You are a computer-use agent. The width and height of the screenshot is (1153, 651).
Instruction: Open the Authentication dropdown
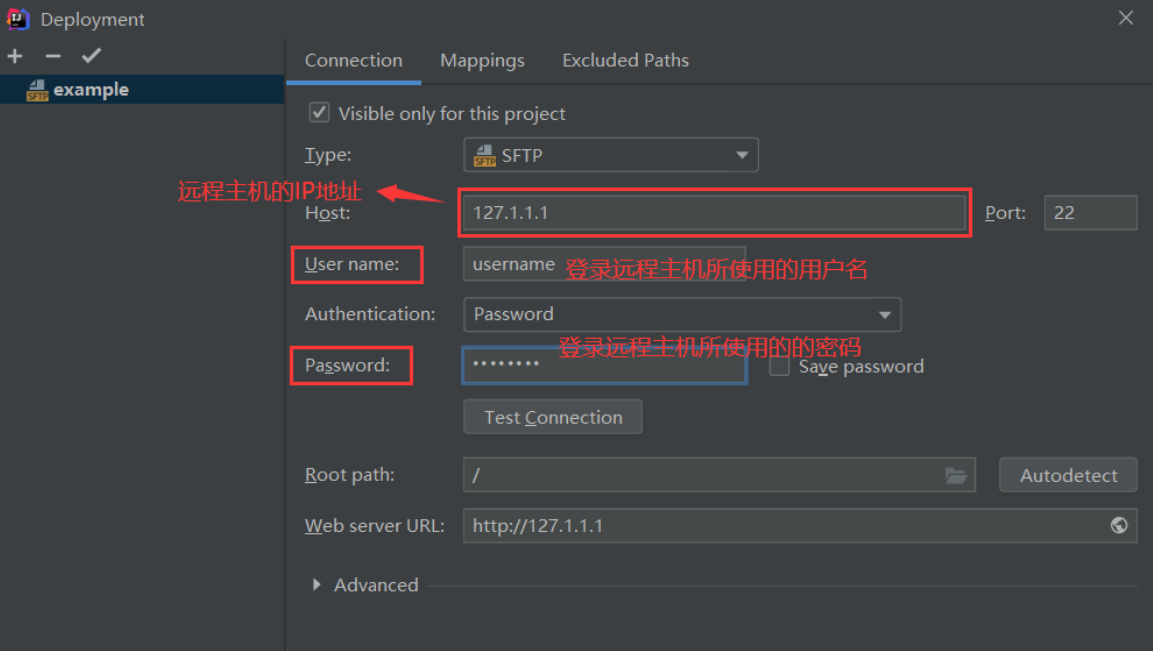883,314
